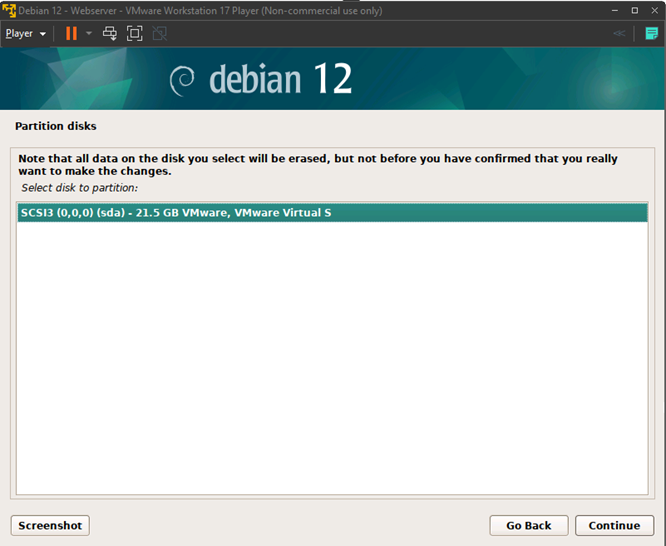Pause the virtual machine
666x546 pixels.
pyautogui.click(x=71, y=33)
